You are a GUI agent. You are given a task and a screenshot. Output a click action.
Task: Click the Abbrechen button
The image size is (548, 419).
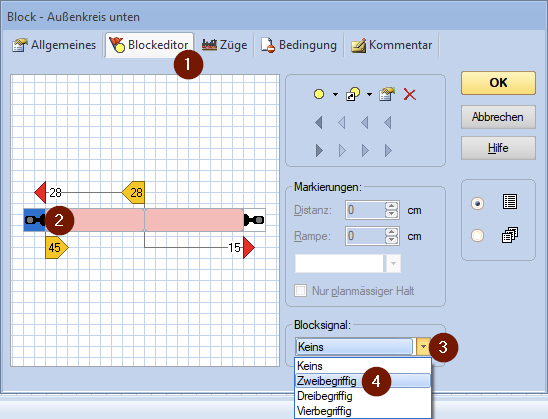tap(498, 117)
